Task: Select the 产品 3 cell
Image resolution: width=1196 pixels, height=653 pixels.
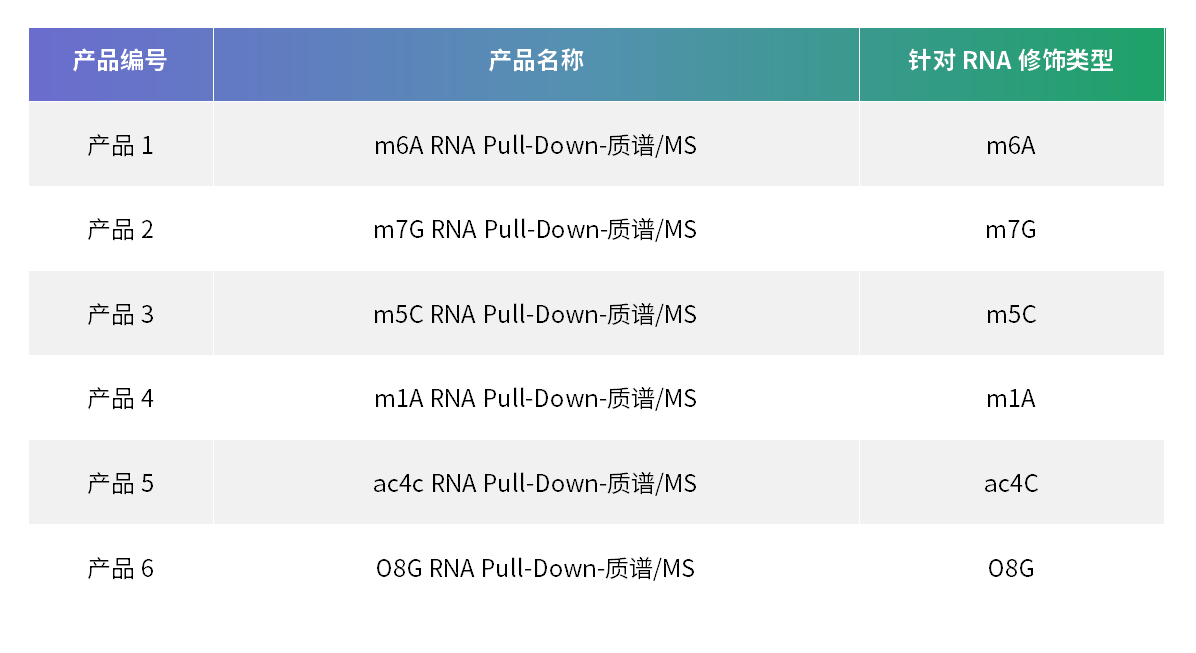Action: click(x=120, y=315)
